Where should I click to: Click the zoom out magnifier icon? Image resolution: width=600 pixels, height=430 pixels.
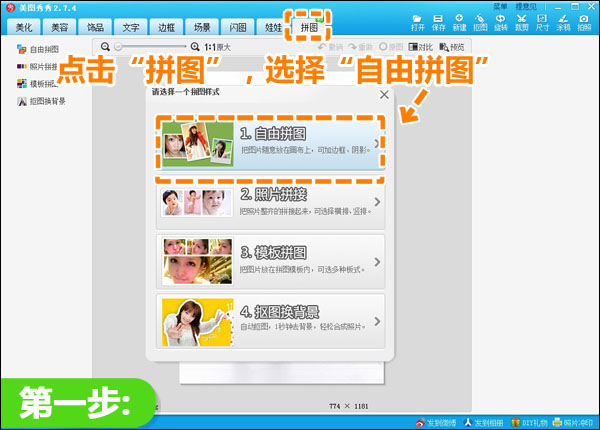point(105,47)
